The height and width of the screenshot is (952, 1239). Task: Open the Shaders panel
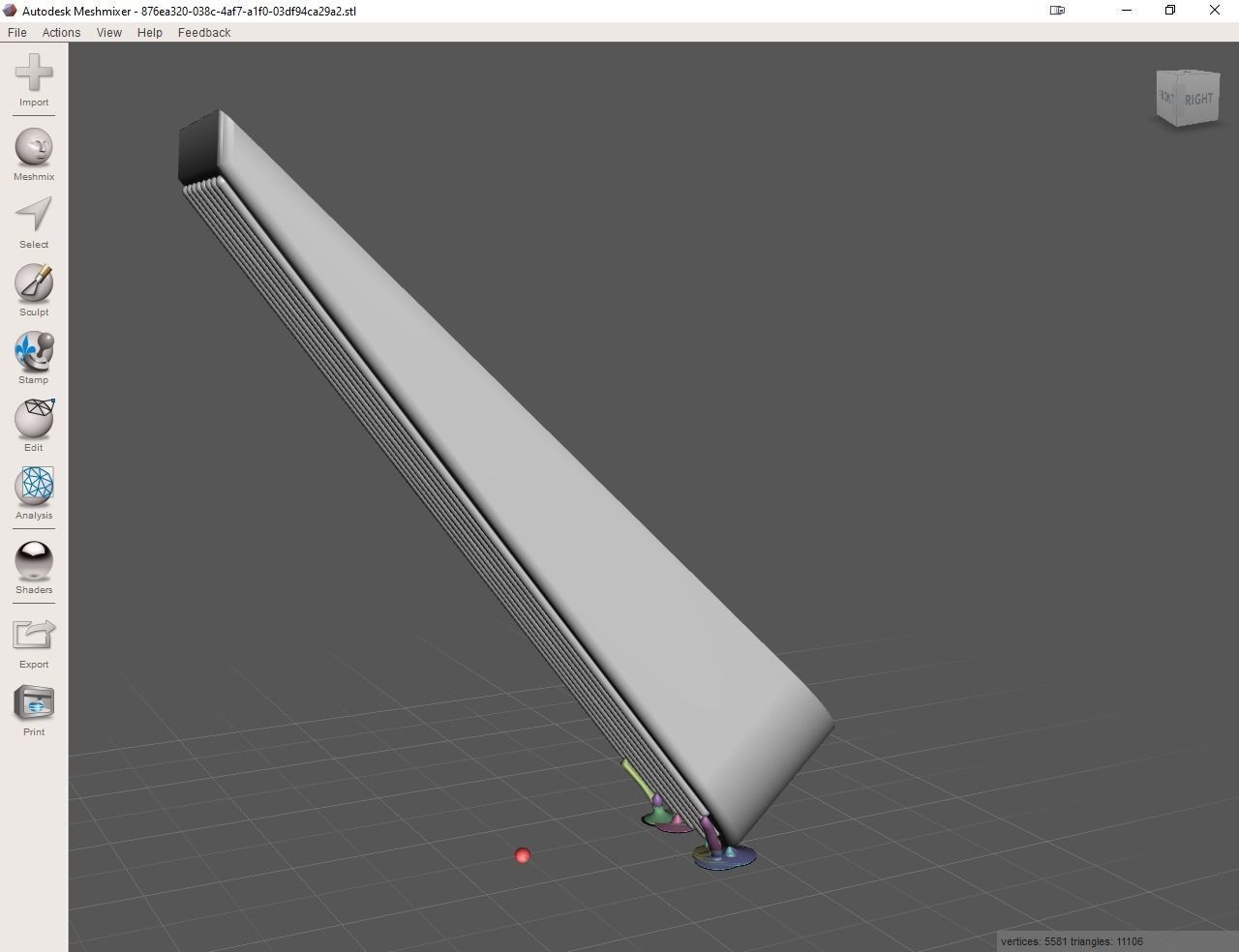click(34, 560)
